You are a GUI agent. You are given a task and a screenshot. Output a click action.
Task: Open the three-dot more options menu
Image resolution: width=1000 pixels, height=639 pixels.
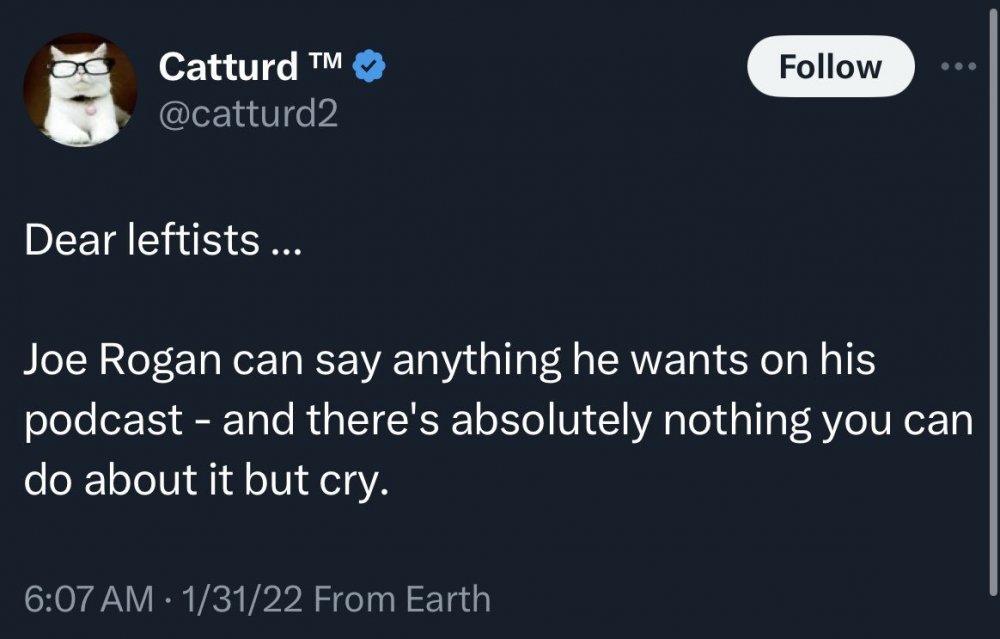(961, 67)
